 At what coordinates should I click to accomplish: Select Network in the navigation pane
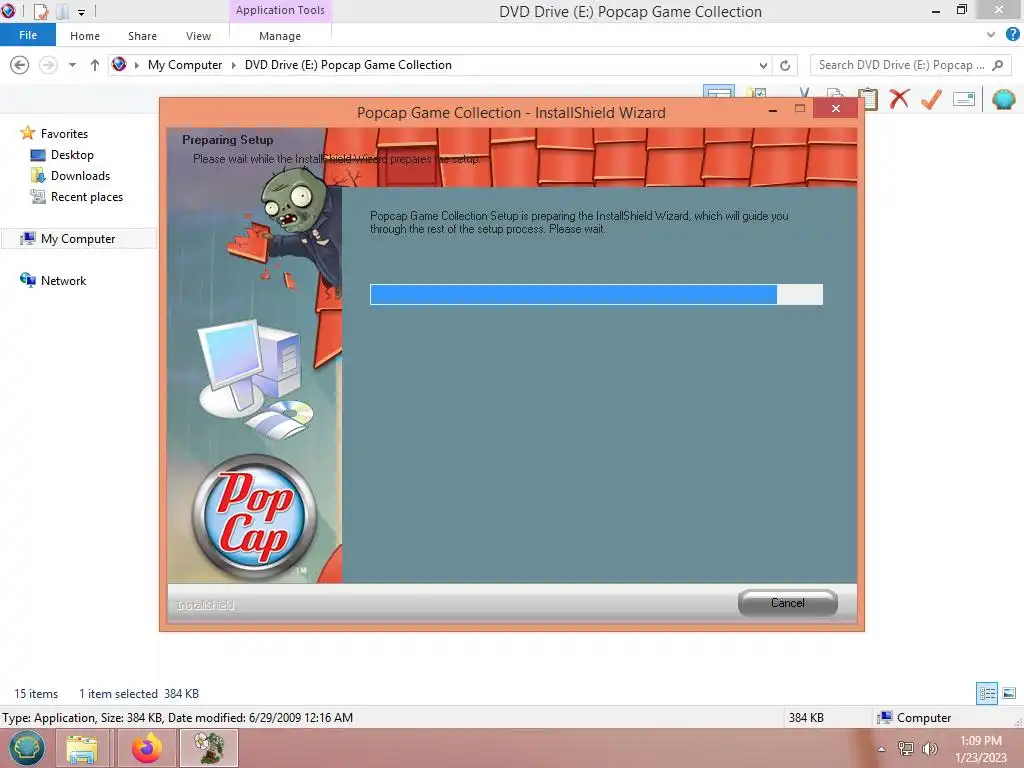(63, 281)
